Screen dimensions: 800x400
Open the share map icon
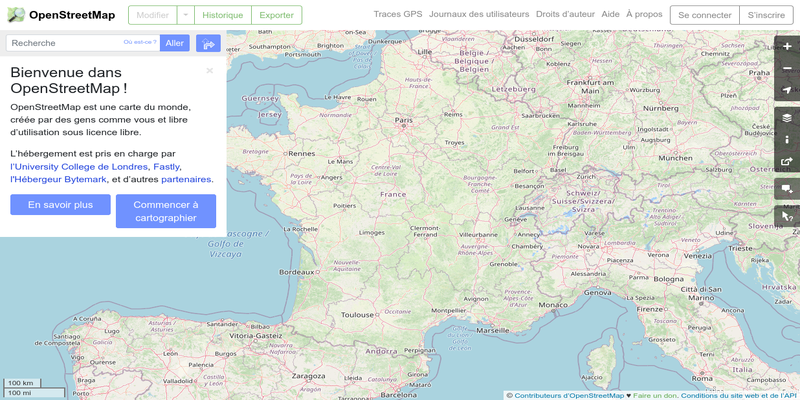point(787,162)
